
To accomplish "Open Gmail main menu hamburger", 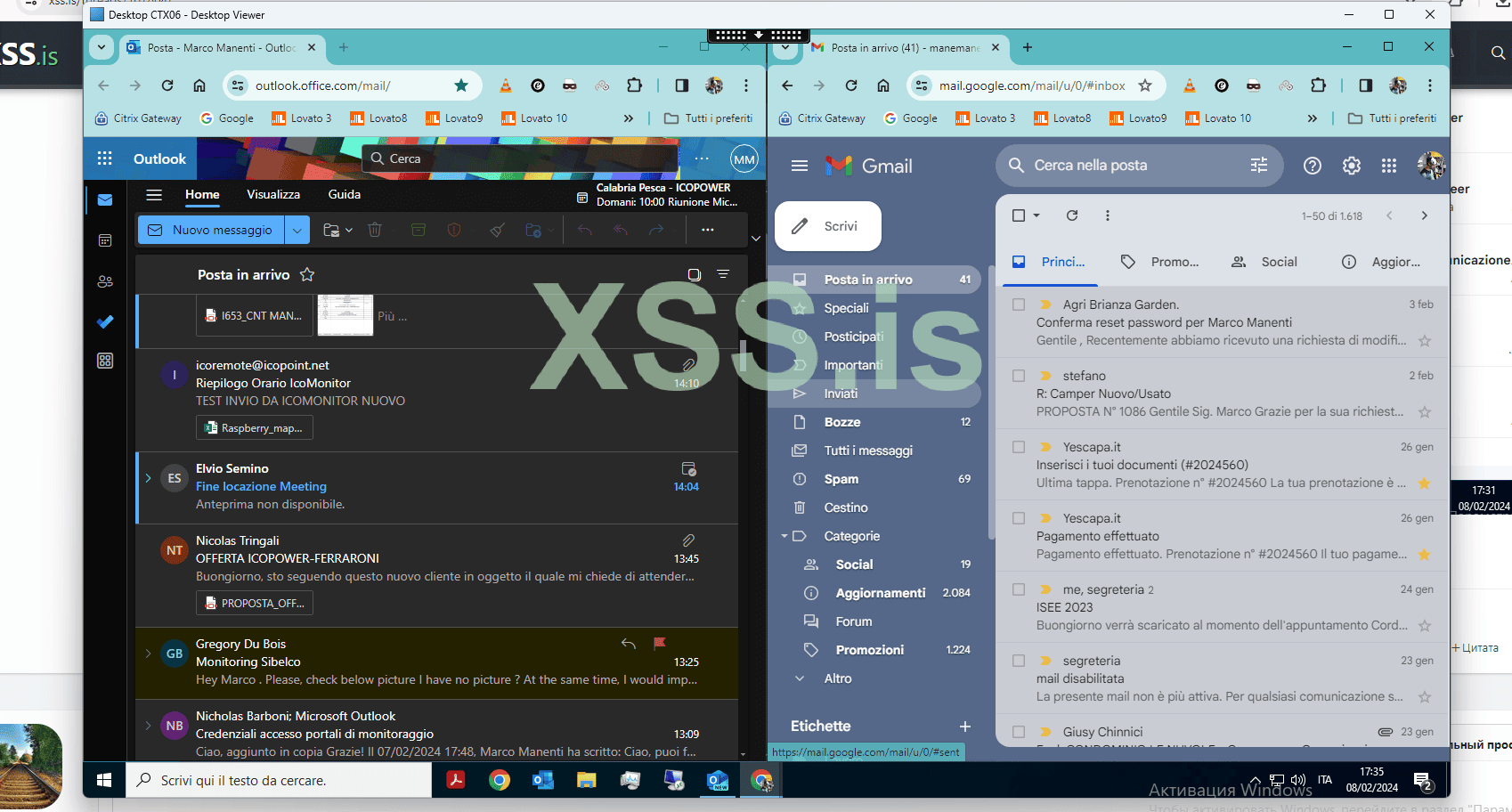I will [800, 166].
